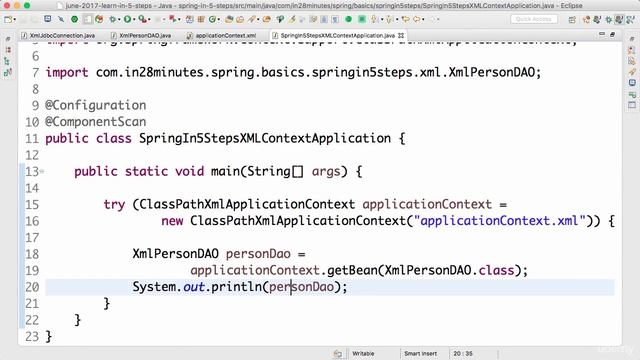Click in the Quick Access search field
This screenshot has height=360, width=640.
coord(534,19)
